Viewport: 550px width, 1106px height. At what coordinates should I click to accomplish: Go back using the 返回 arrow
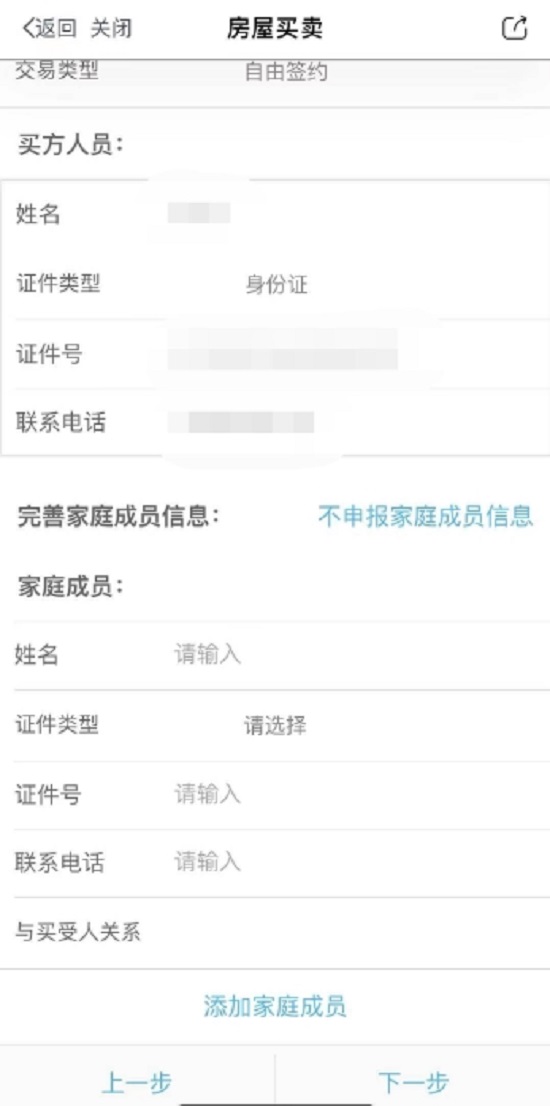pyautogui.click(x=49, y=29)
